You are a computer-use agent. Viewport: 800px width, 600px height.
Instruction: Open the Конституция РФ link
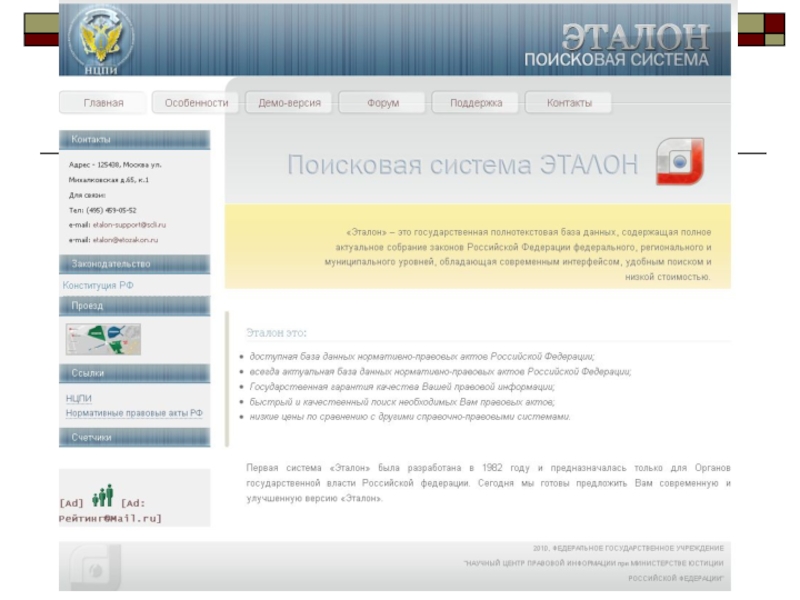click(98, 285)
